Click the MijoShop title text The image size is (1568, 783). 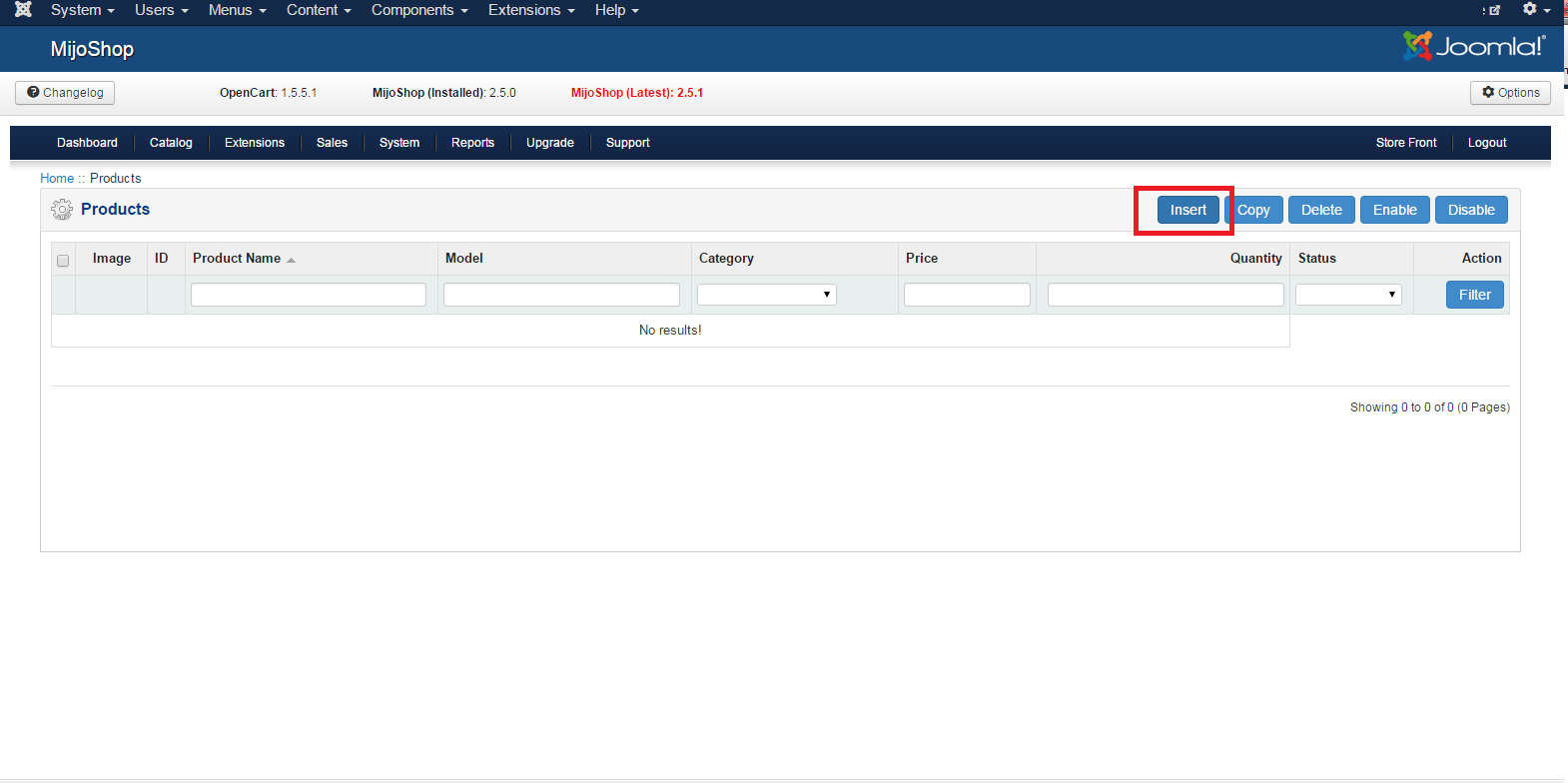92,49
